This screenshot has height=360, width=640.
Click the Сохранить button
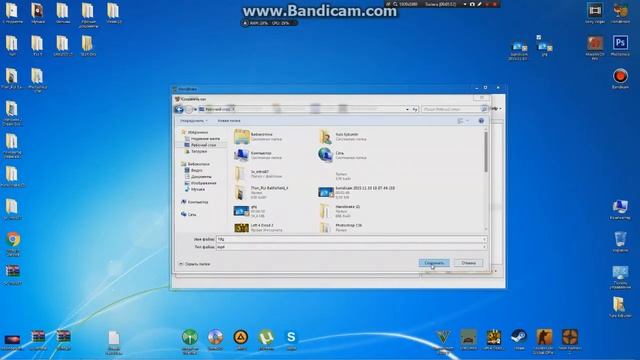[434, 263]
